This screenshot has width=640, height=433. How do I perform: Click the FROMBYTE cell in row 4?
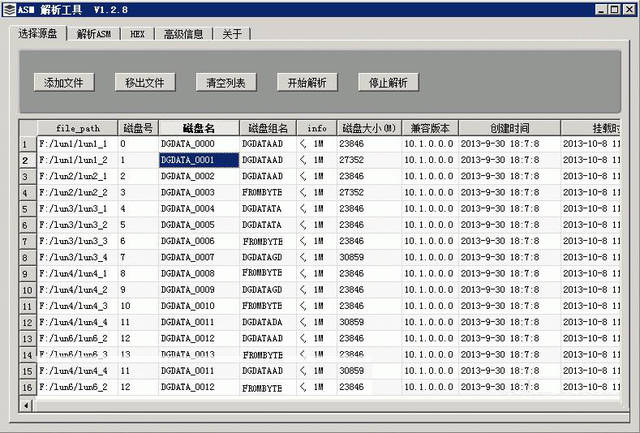(268, 192)
